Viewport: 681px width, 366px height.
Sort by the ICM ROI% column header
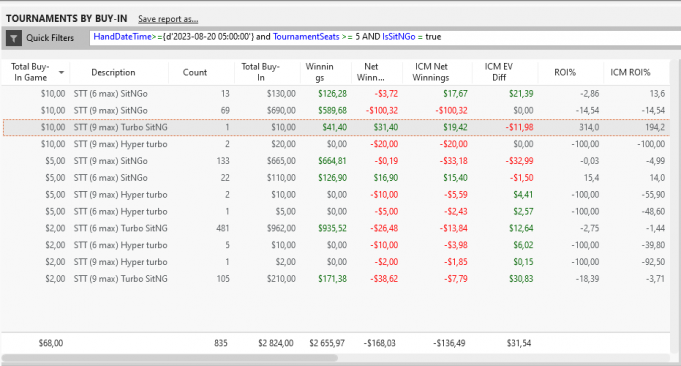click(x=630, y=73)
